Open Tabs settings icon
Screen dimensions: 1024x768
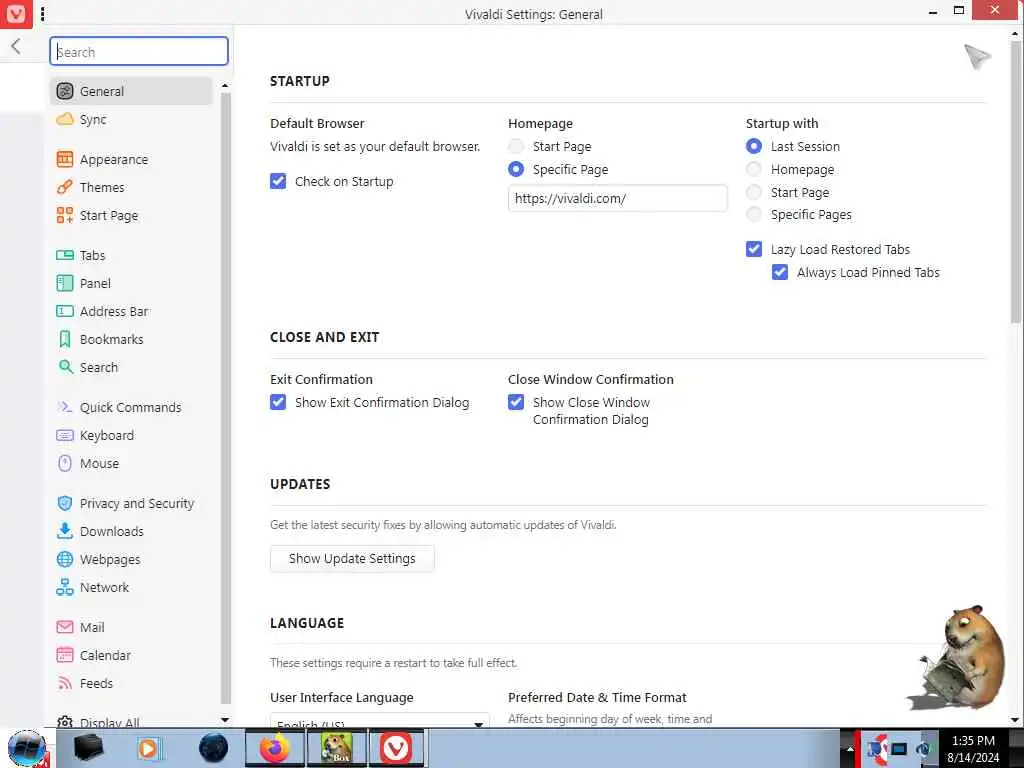pyautogui.click(x=65, y=255)
